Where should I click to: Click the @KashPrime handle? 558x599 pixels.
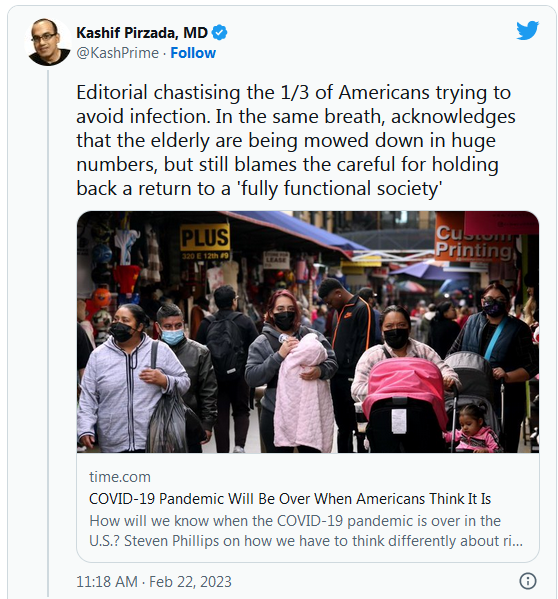tap(117, 53)
